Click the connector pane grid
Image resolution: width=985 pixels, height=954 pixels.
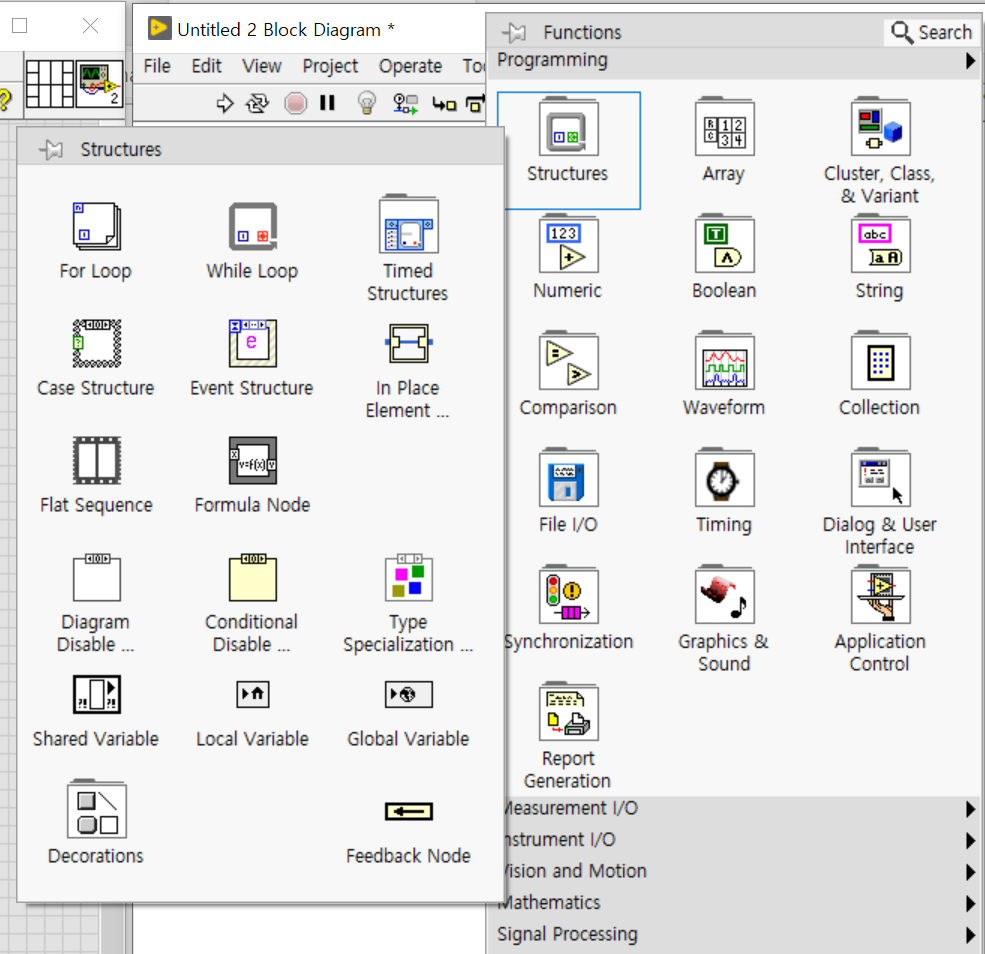coord(50,84)
